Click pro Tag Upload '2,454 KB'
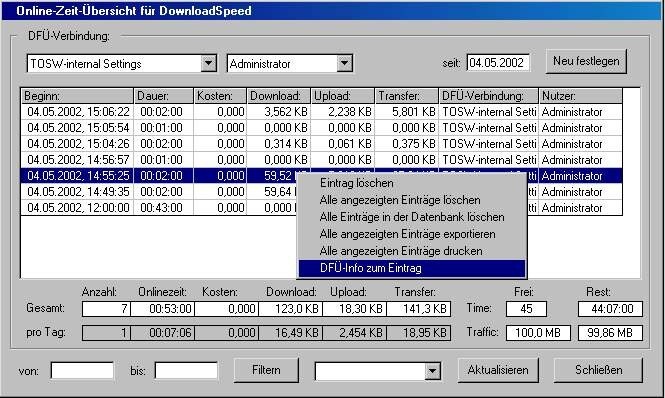The height and width of the screenshot is (398, 665). 355,333
